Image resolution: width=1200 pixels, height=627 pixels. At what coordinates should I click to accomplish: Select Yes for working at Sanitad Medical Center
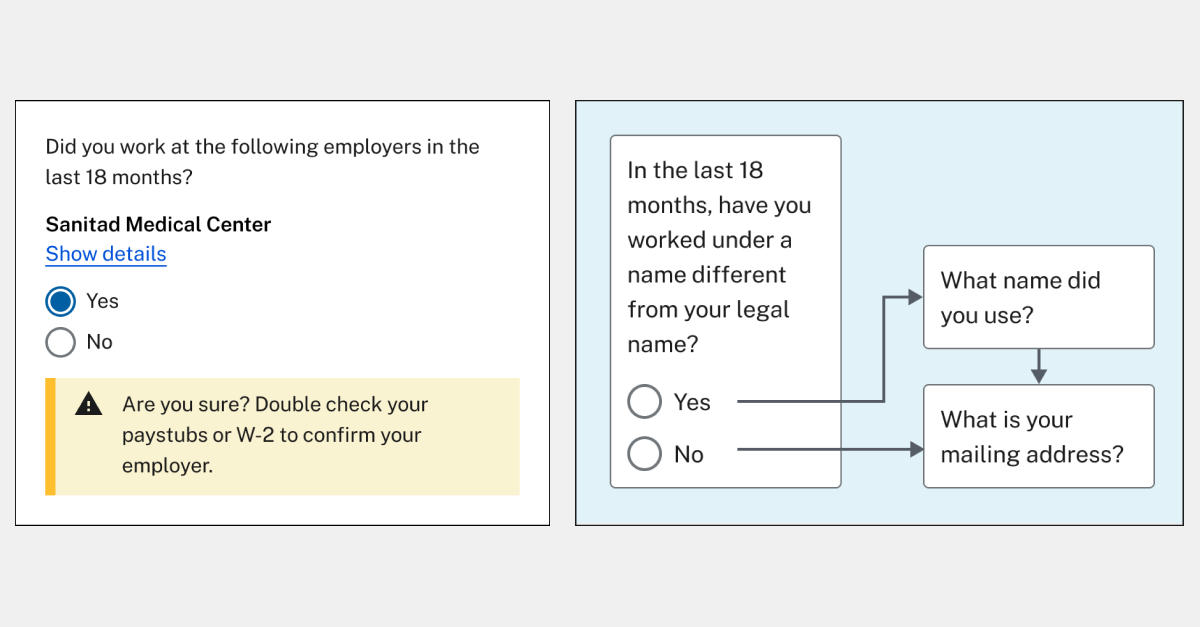60,300
